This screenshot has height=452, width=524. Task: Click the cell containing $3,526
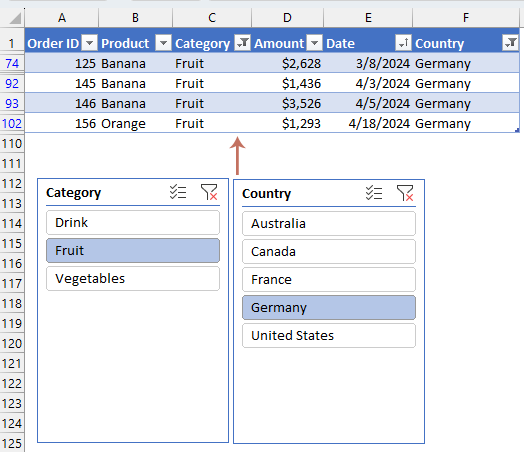[x=287, y=103]
